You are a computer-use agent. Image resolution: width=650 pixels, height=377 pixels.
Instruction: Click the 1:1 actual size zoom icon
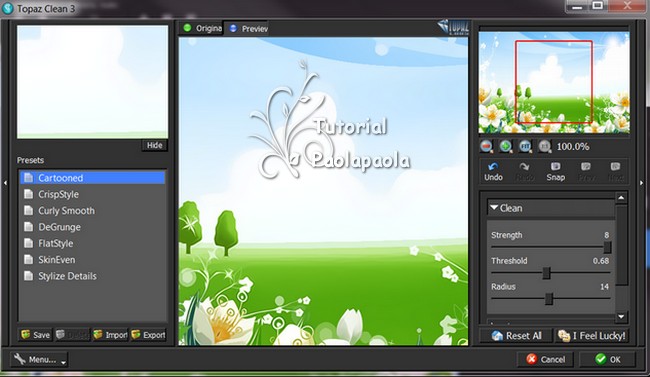544,146
